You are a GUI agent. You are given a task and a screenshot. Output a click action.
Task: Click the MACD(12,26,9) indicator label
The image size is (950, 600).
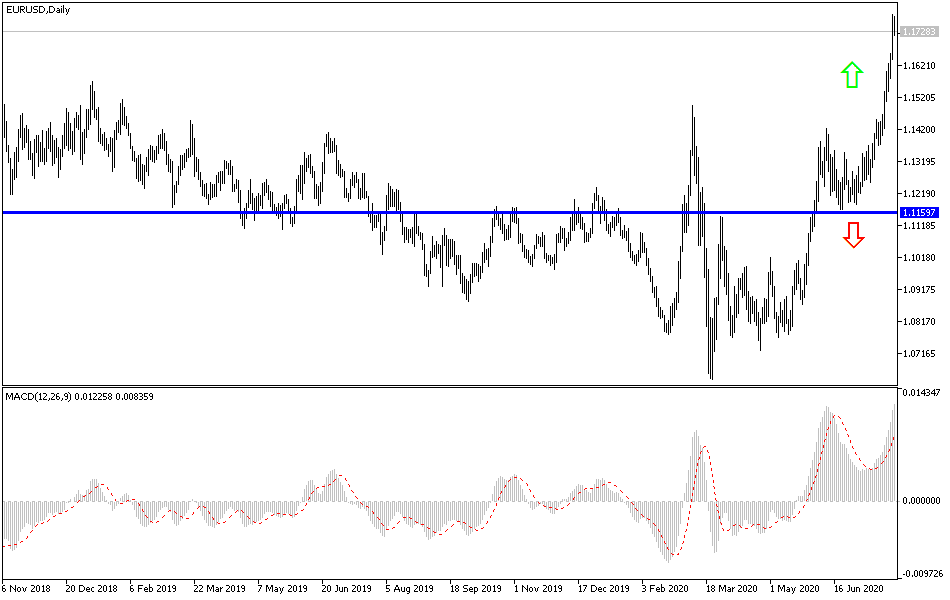(39, 397)
